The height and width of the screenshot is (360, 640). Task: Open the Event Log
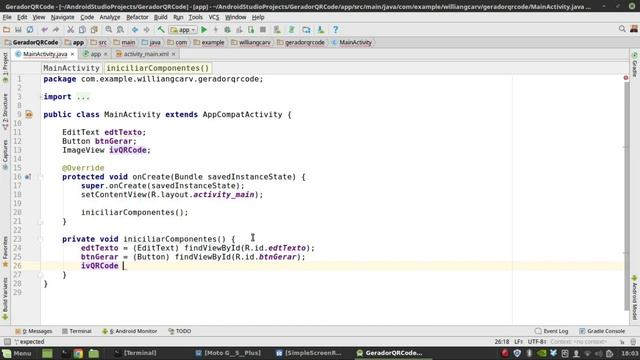click(x=551, y=331)
